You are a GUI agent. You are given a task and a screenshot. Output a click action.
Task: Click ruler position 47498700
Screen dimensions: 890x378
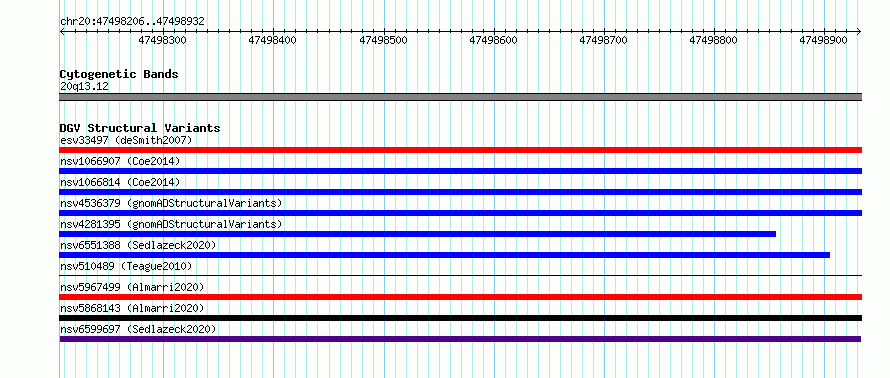(x=603, y=40)
